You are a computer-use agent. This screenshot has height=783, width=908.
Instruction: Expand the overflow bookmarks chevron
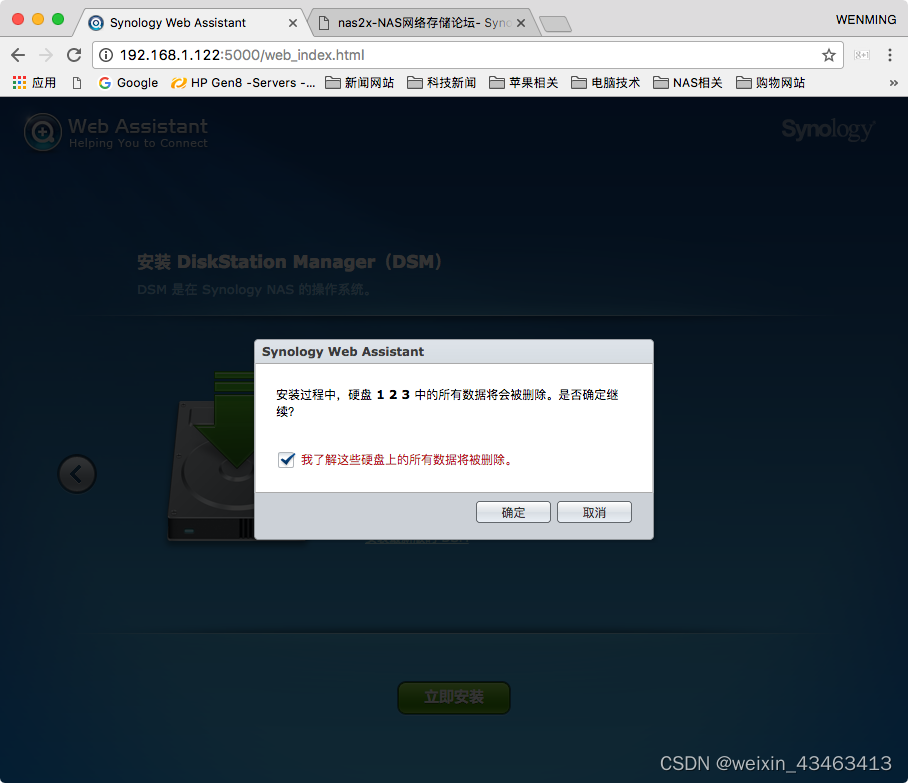pos(895,82)
